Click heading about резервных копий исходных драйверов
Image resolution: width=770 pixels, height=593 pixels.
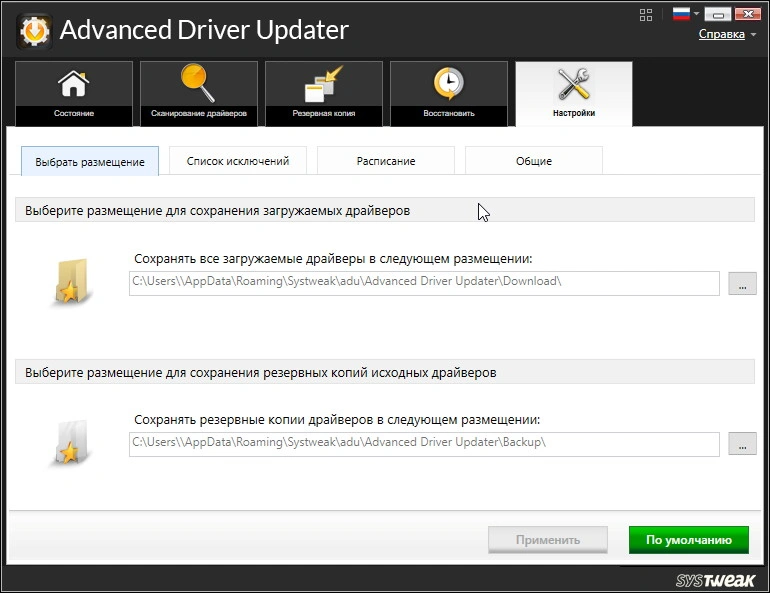(261, 373)
